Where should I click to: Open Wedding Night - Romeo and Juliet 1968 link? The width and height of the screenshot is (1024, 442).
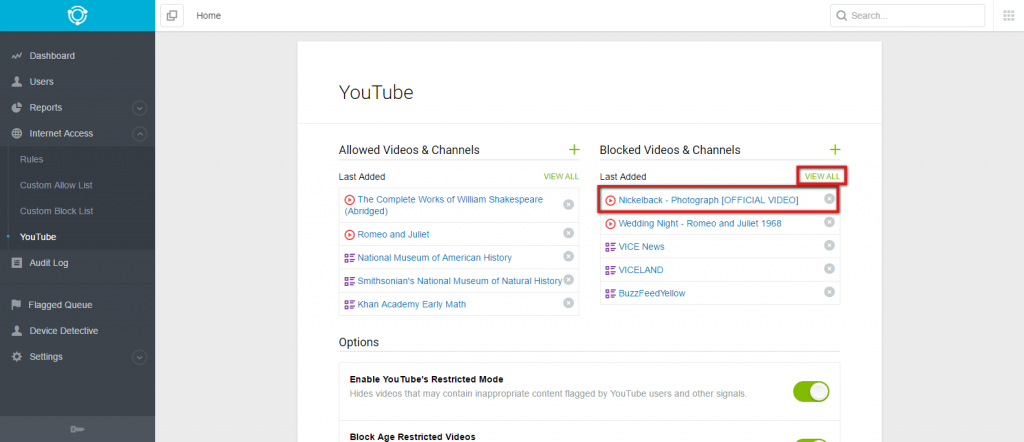coord(700,223)
